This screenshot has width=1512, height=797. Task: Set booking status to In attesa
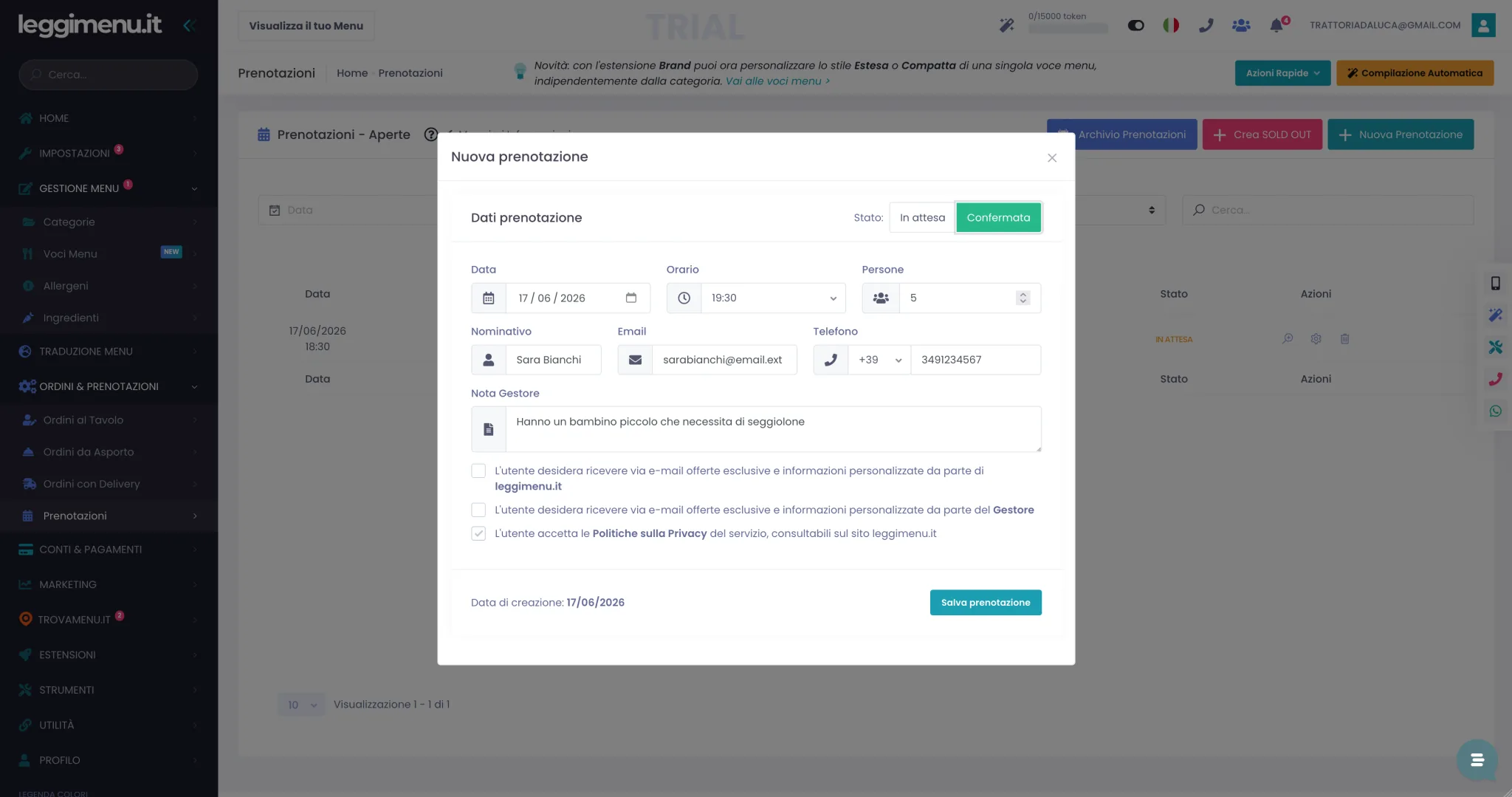click(922, 217)
